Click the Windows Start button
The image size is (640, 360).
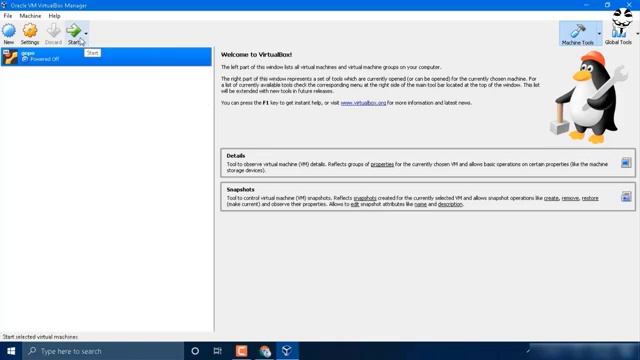[x=11, y=351]
